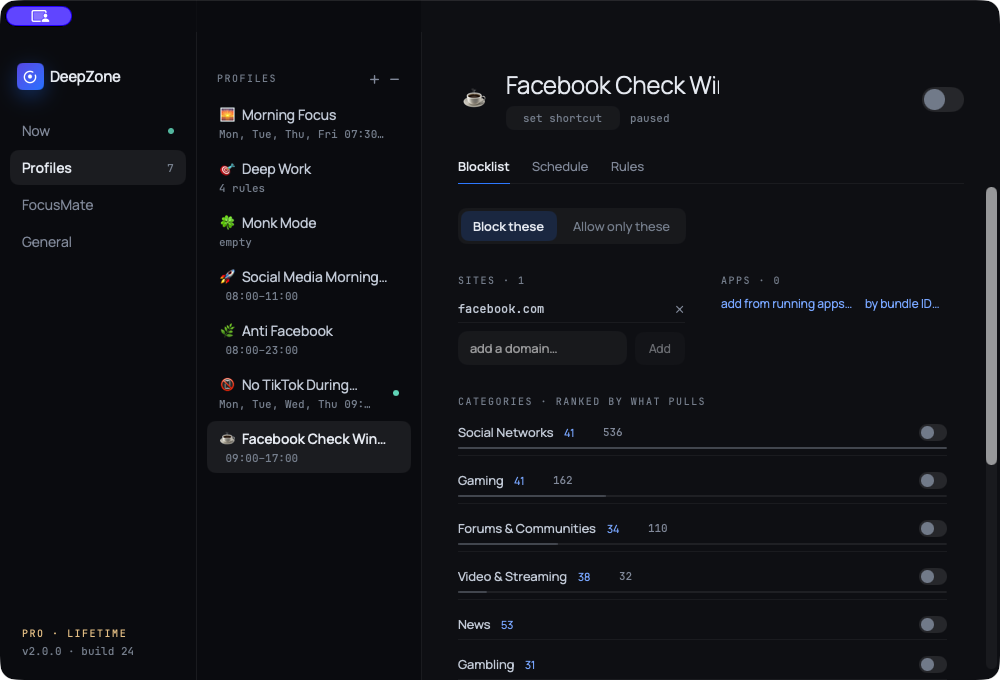Select the No TikTok During profile
This screenshot has width=1000, height=680.
point(309,393)
